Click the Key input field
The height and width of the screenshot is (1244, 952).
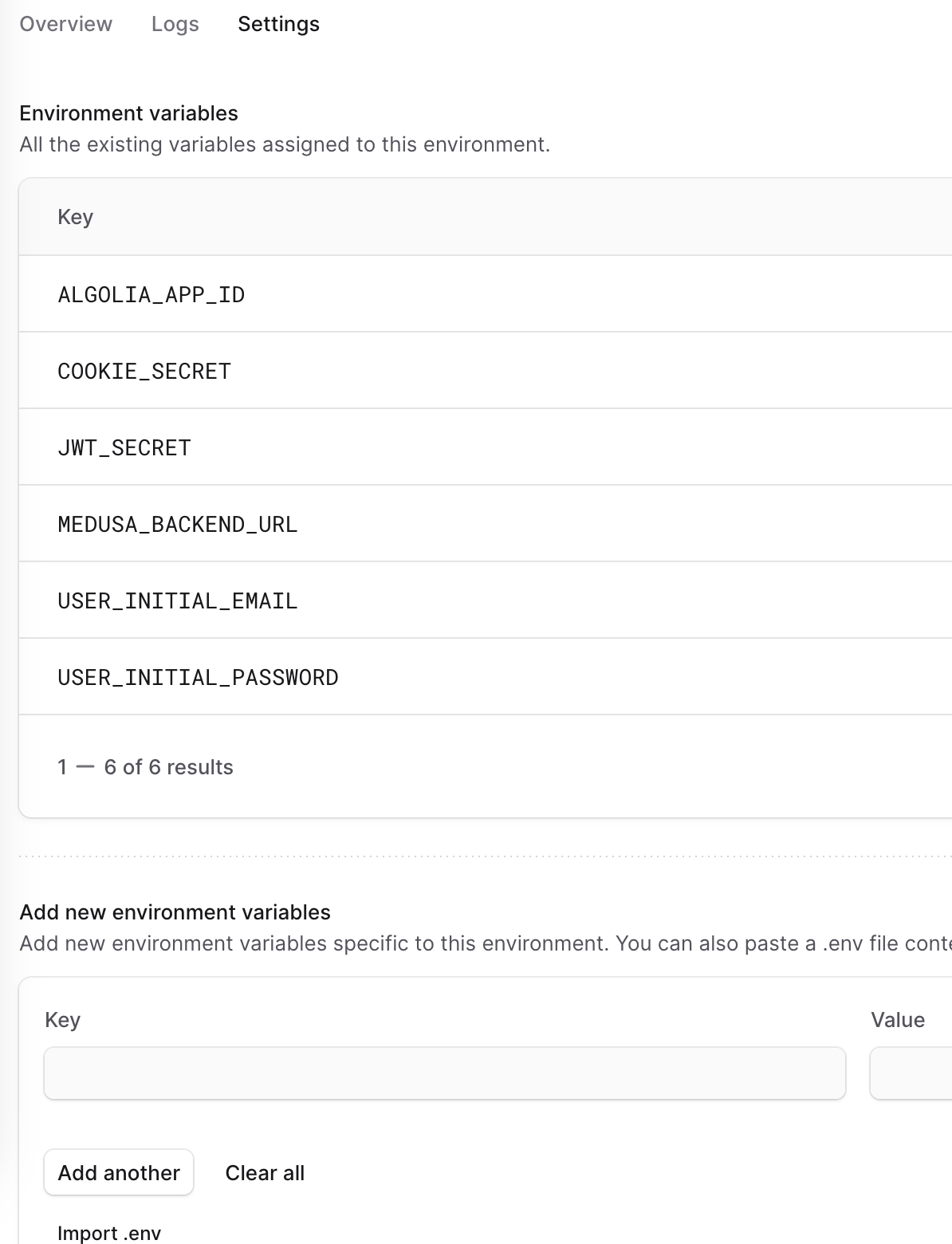[444, 1073]
